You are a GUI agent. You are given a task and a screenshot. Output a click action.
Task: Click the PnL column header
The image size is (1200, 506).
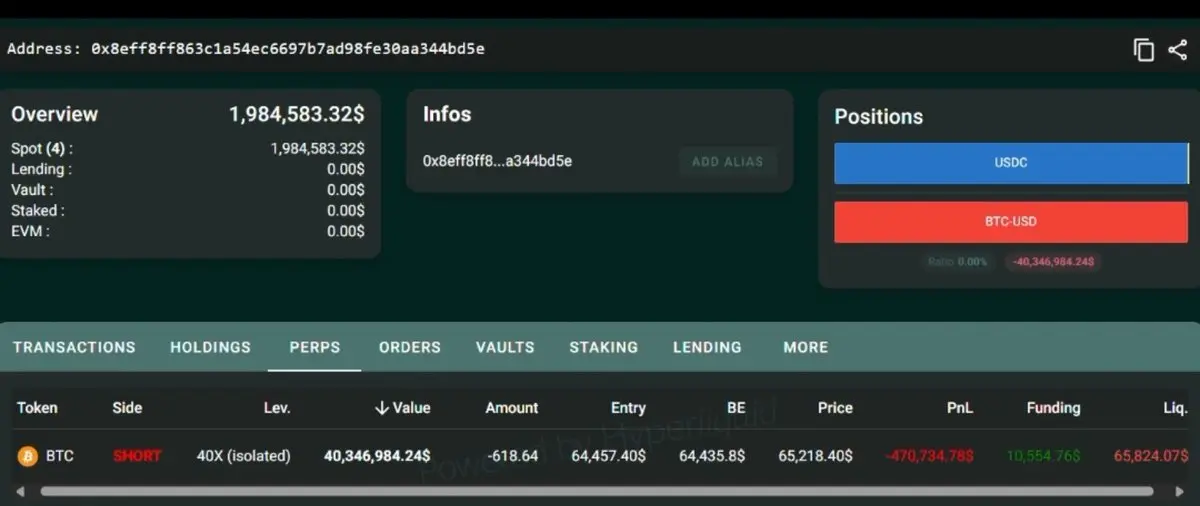tap(960, 408)
